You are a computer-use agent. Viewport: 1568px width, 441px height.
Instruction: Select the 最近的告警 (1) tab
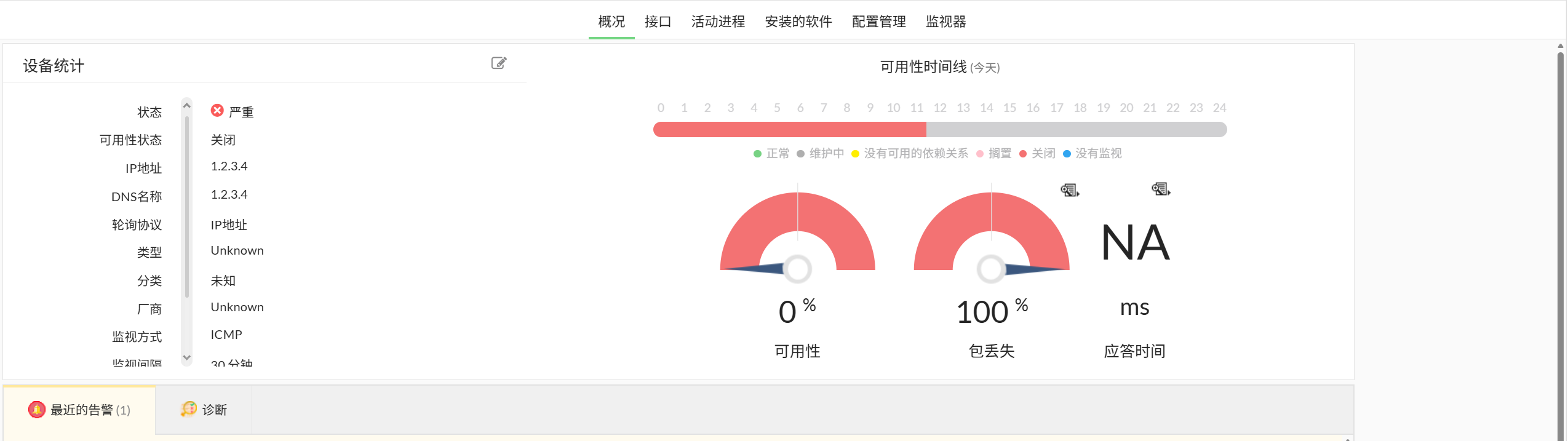(79, 410)
